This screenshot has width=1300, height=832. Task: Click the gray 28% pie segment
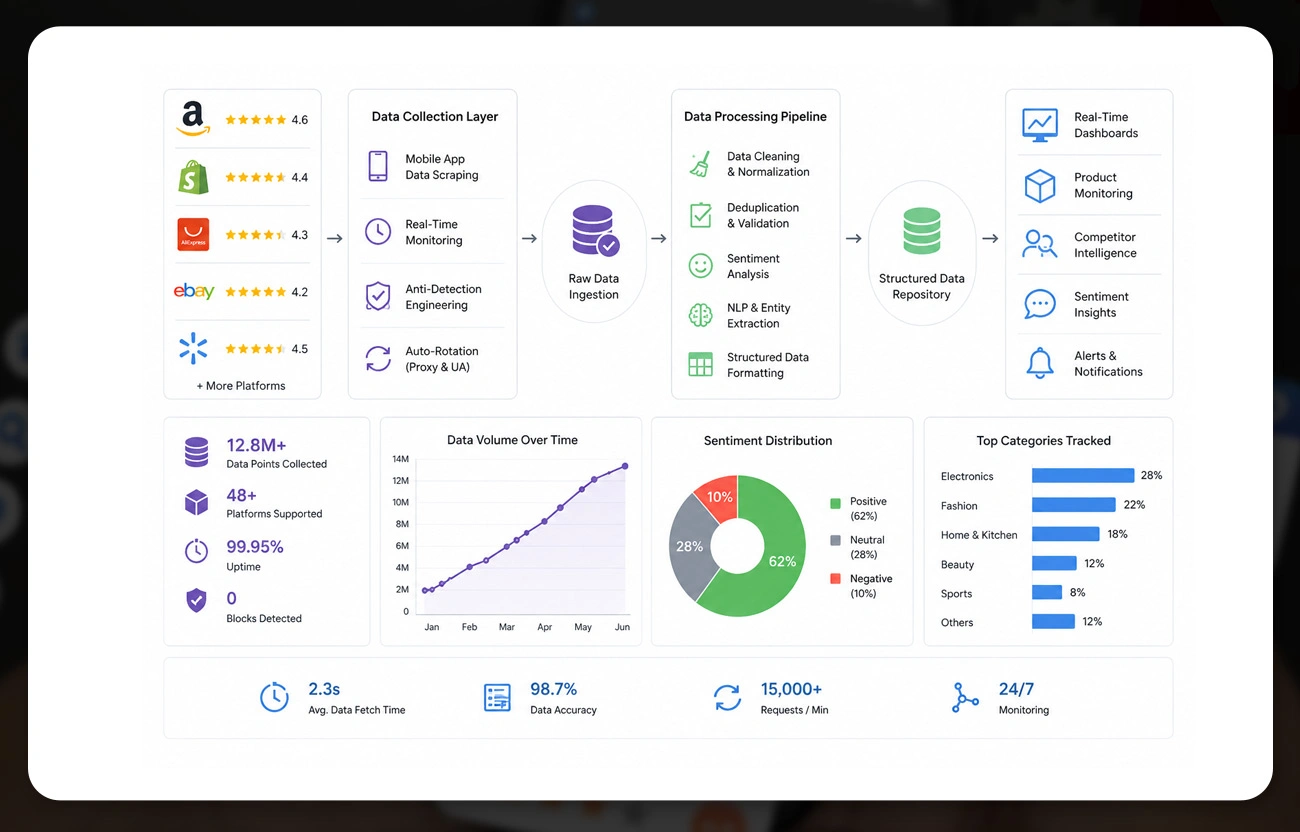tap(688, 546)
